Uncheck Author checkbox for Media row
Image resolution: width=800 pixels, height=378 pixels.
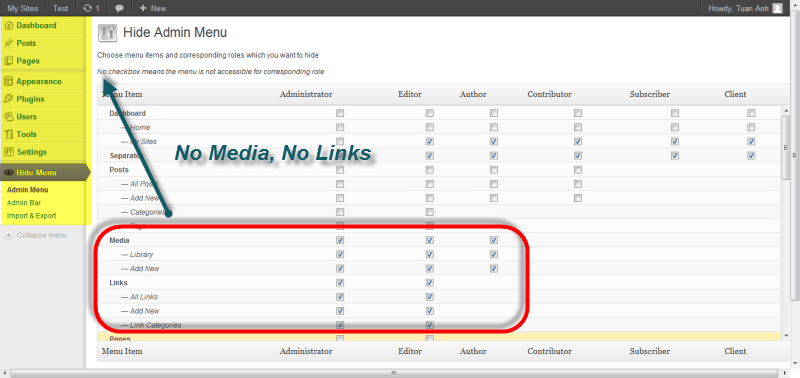tap(493, 240)
